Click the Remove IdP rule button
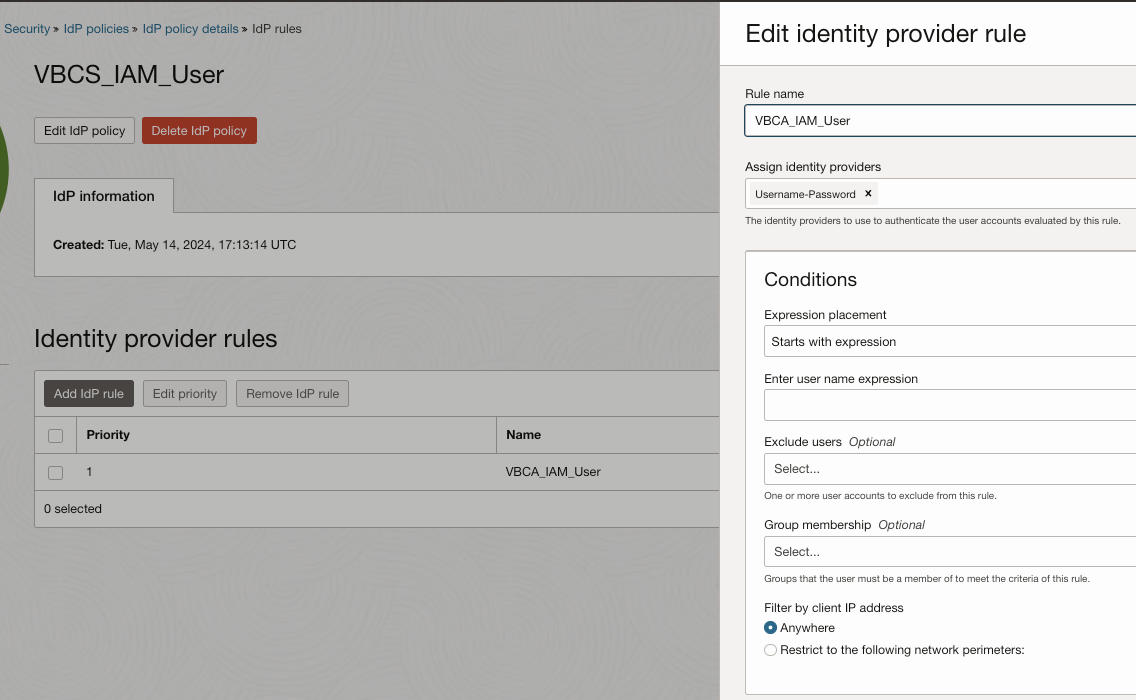 292,394
